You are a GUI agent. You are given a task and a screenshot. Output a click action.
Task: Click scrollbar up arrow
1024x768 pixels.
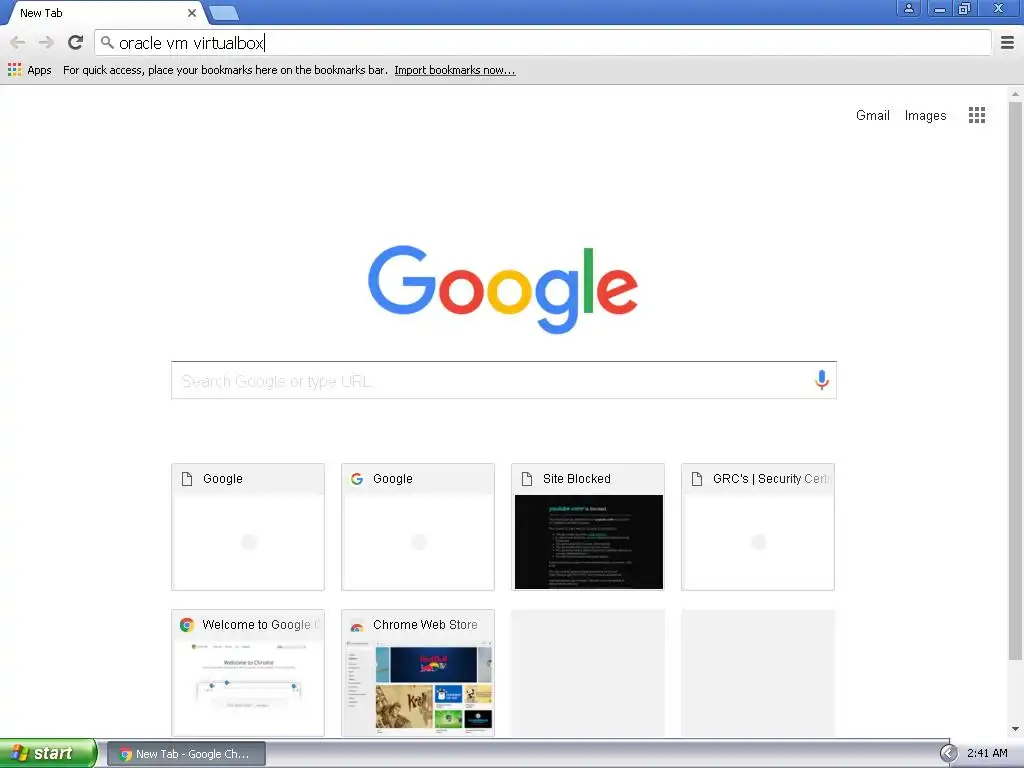click(1015, 95)
